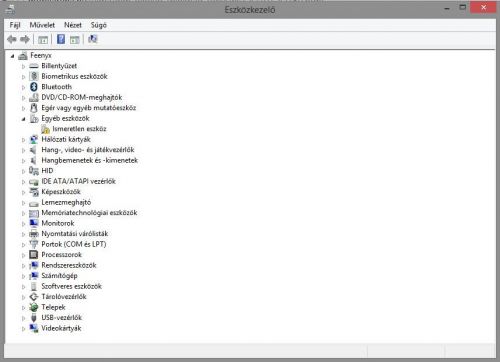Expand the Hálózati kártyák category

coord(23,140)
